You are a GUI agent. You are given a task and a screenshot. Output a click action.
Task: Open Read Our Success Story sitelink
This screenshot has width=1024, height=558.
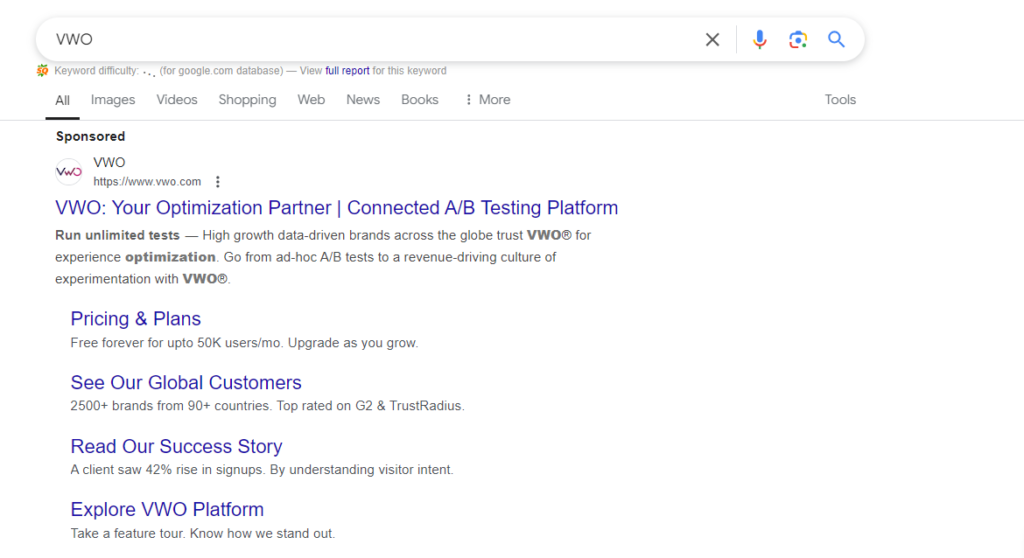[176, 446]
